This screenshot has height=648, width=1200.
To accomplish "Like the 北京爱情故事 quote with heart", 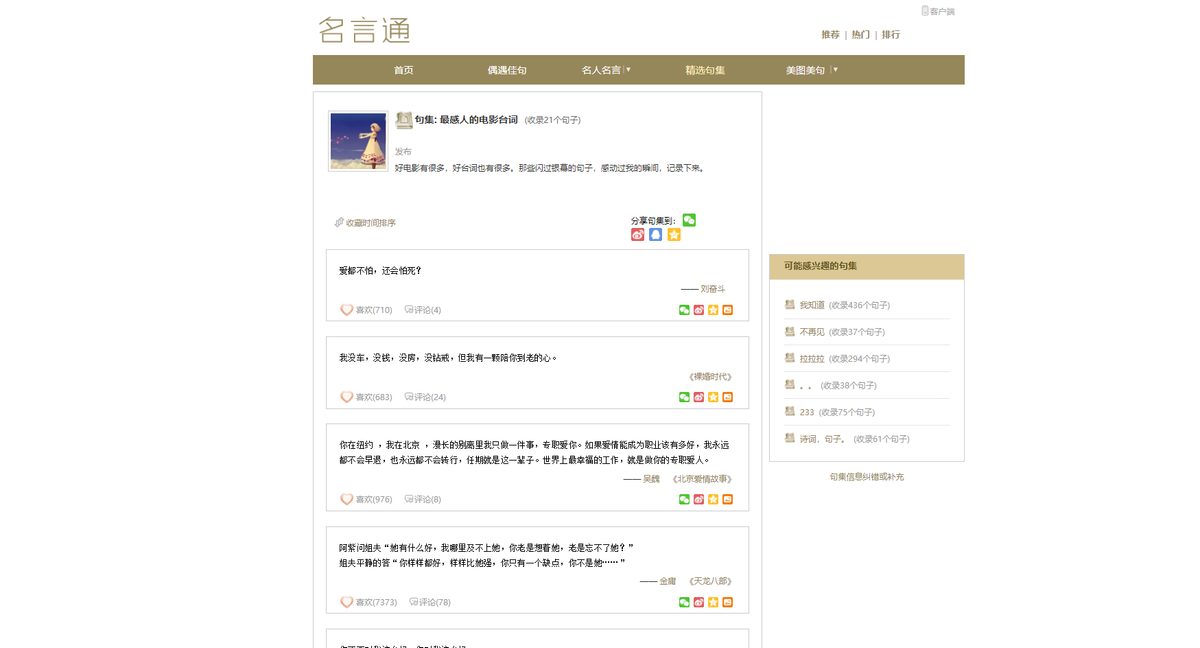I will (347, 499).
